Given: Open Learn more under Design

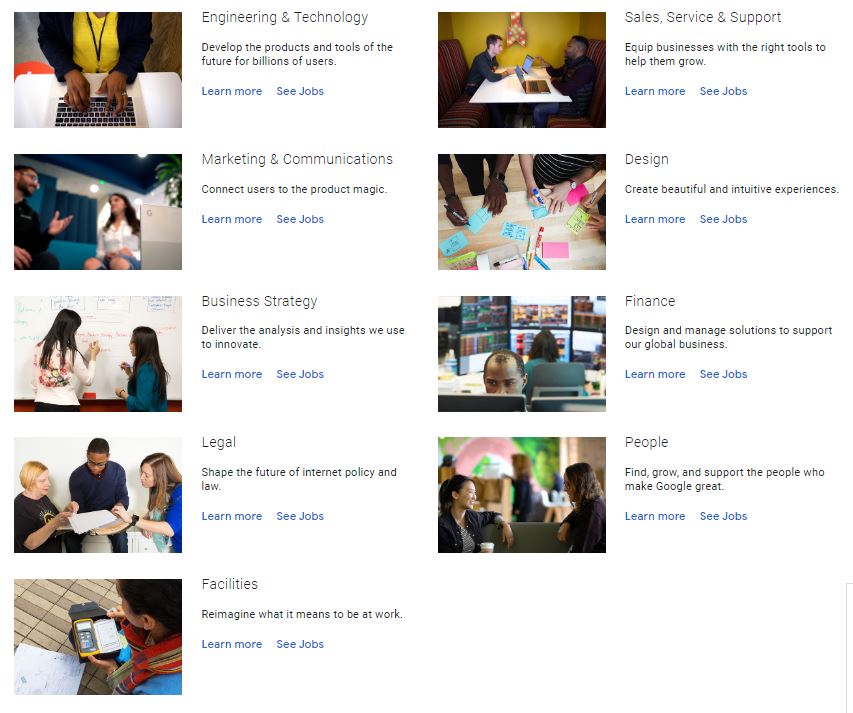Looking at the screenshot, I should click(x=655, y=219).
